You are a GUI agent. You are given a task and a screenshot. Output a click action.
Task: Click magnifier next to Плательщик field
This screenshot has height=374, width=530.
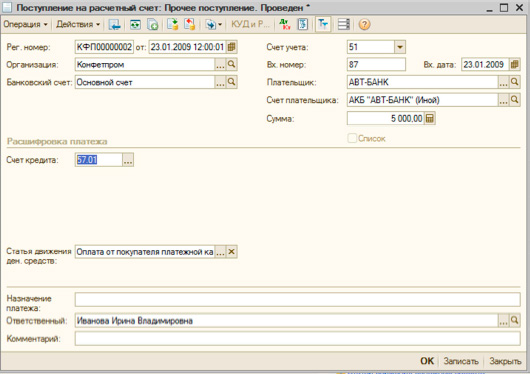(x=514, y=82)
